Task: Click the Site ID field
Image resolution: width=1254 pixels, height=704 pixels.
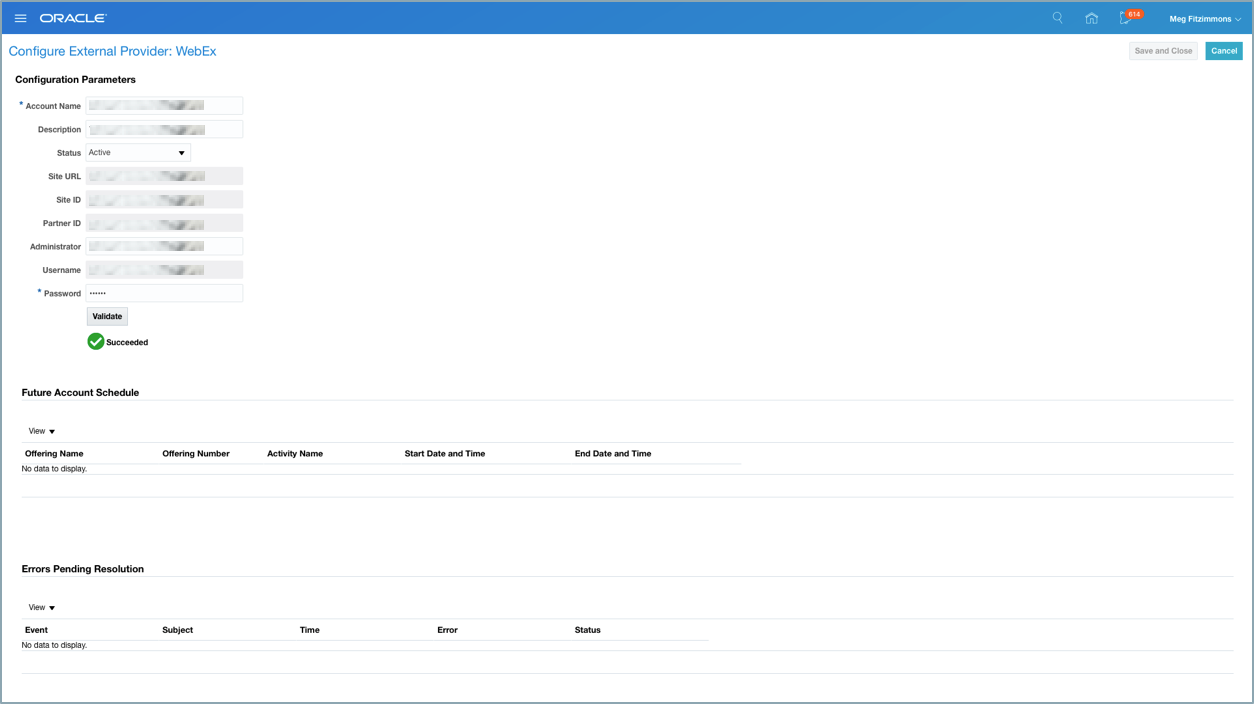Action: point(164,200)
